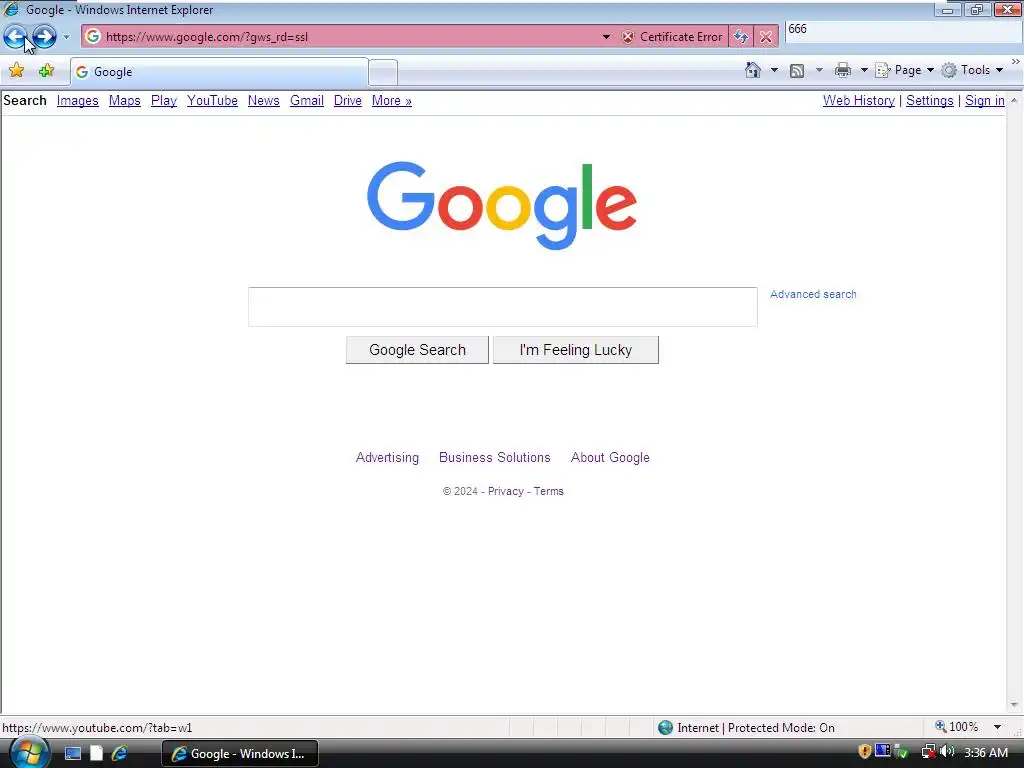Screen dimensions: 1024x768
Task: Expand the Print dropdown arrow
Action: [x=863, y=70]
